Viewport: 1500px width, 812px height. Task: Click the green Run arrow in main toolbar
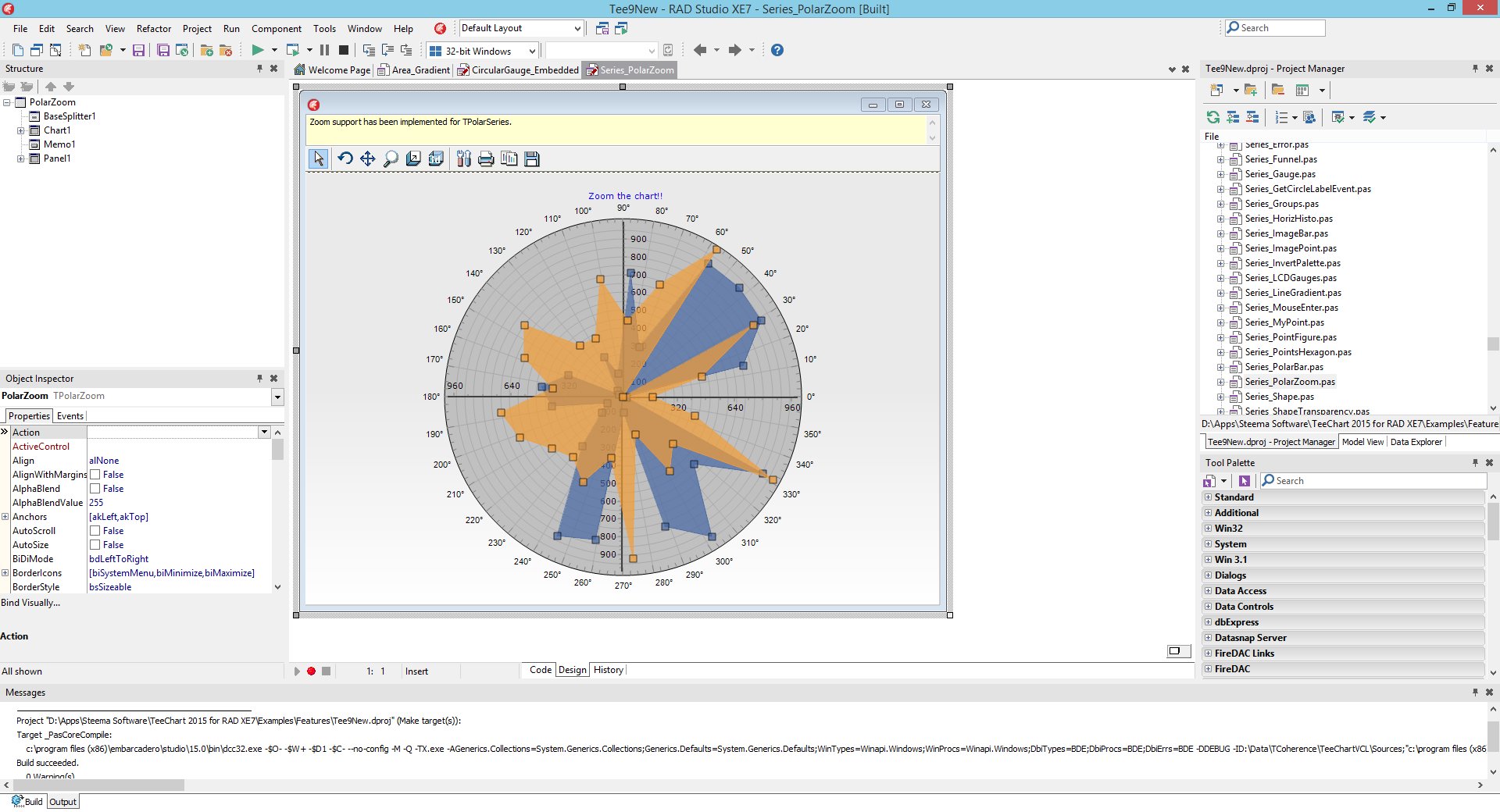257,50
